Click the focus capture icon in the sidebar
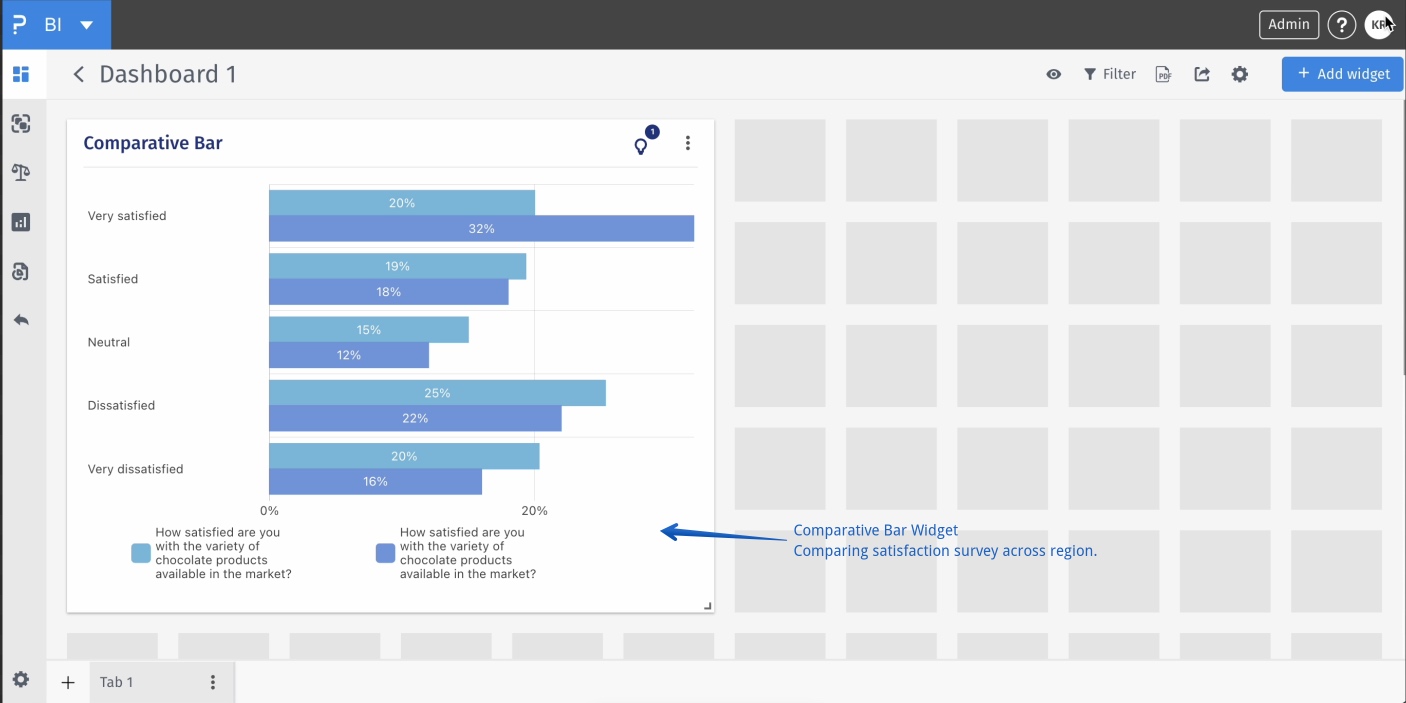The image size is (1406, 703). pyautogui.click(x=21, y=123)
